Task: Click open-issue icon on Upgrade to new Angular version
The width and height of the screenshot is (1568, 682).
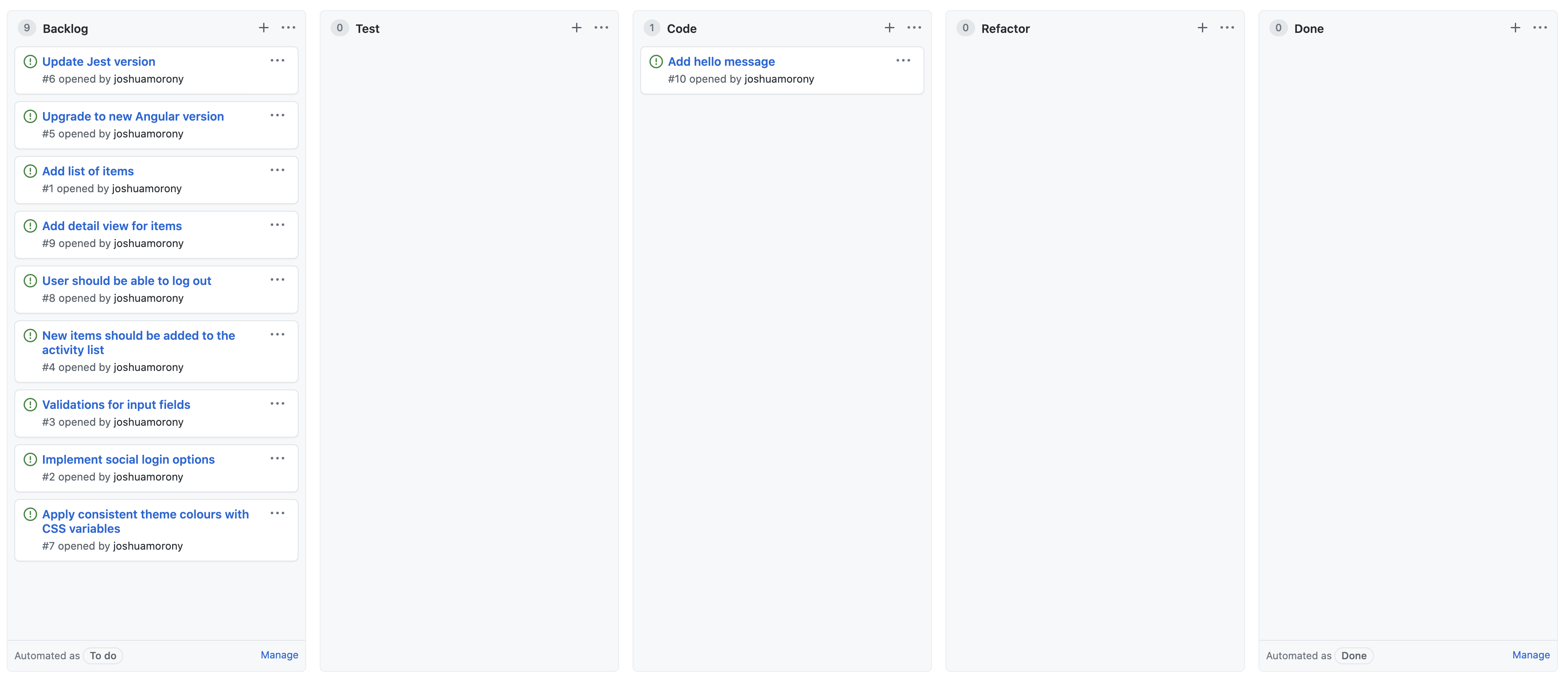Action: pyautogui.click(x=30, y=116)
